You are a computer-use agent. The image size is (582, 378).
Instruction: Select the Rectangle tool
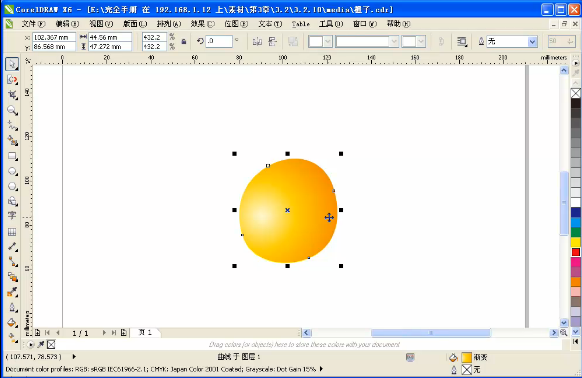(x=12, y=156)
